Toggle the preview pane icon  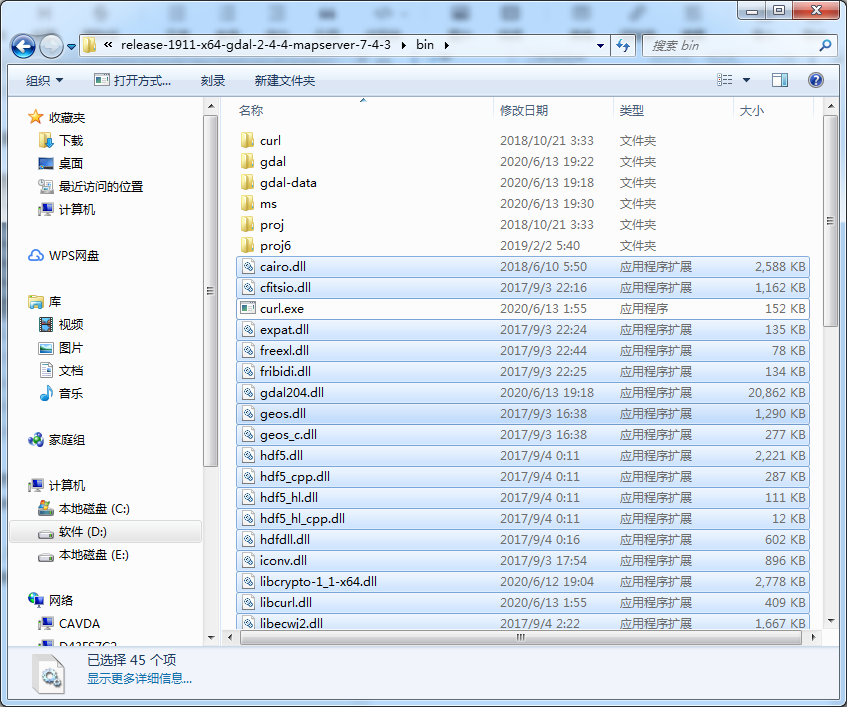click(x=779, y=80)
